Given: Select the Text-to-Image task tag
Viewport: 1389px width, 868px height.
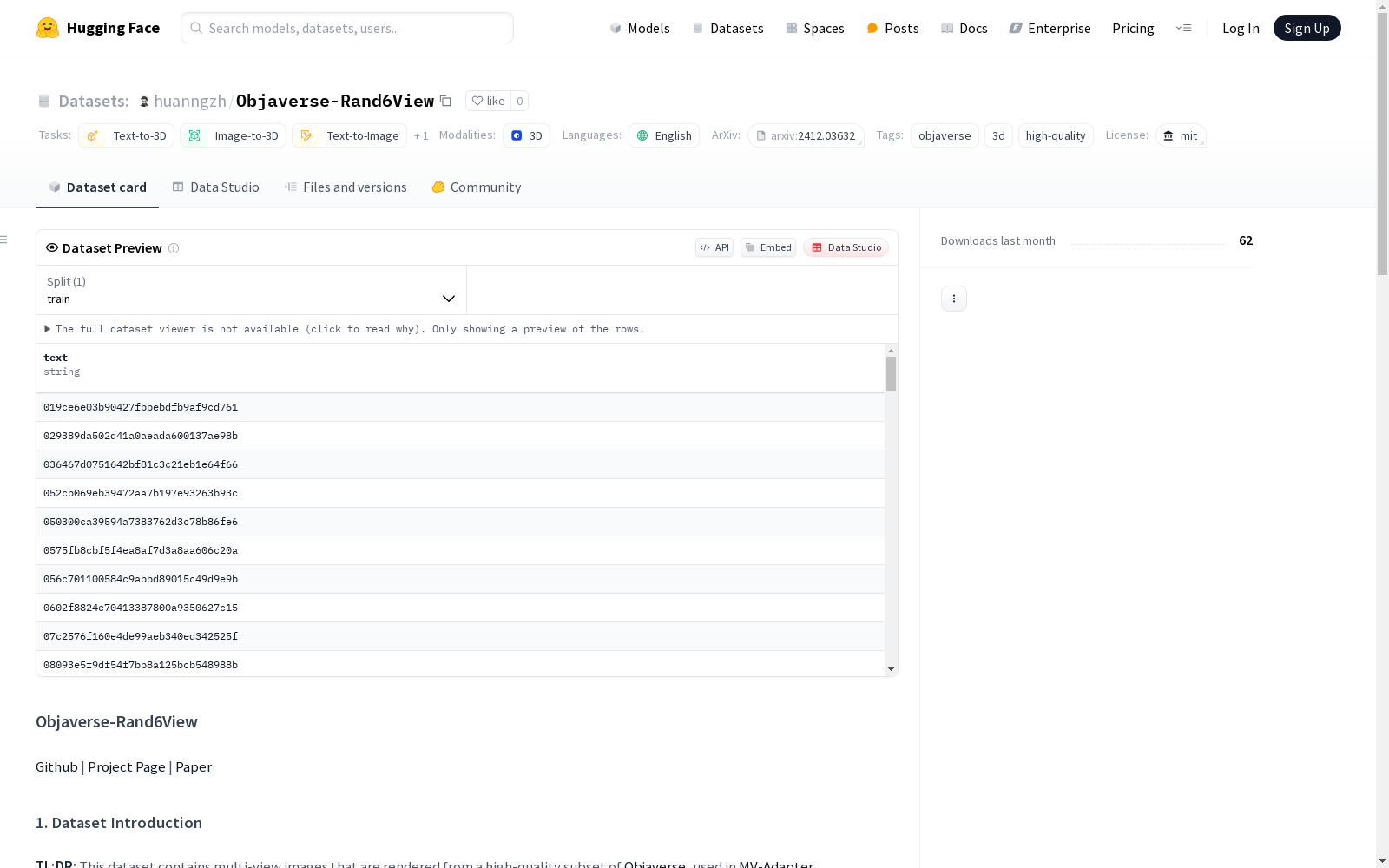Looking at the screenshot, I should pos(350,135).
